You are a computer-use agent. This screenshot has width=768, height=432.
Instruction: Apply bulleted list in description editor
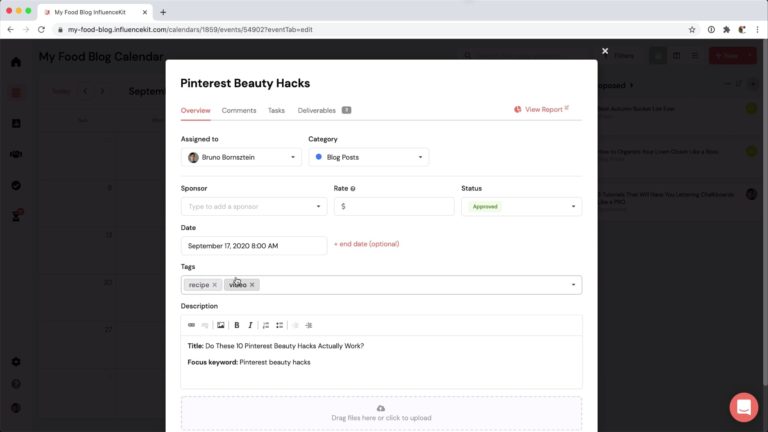pos(279,325)
